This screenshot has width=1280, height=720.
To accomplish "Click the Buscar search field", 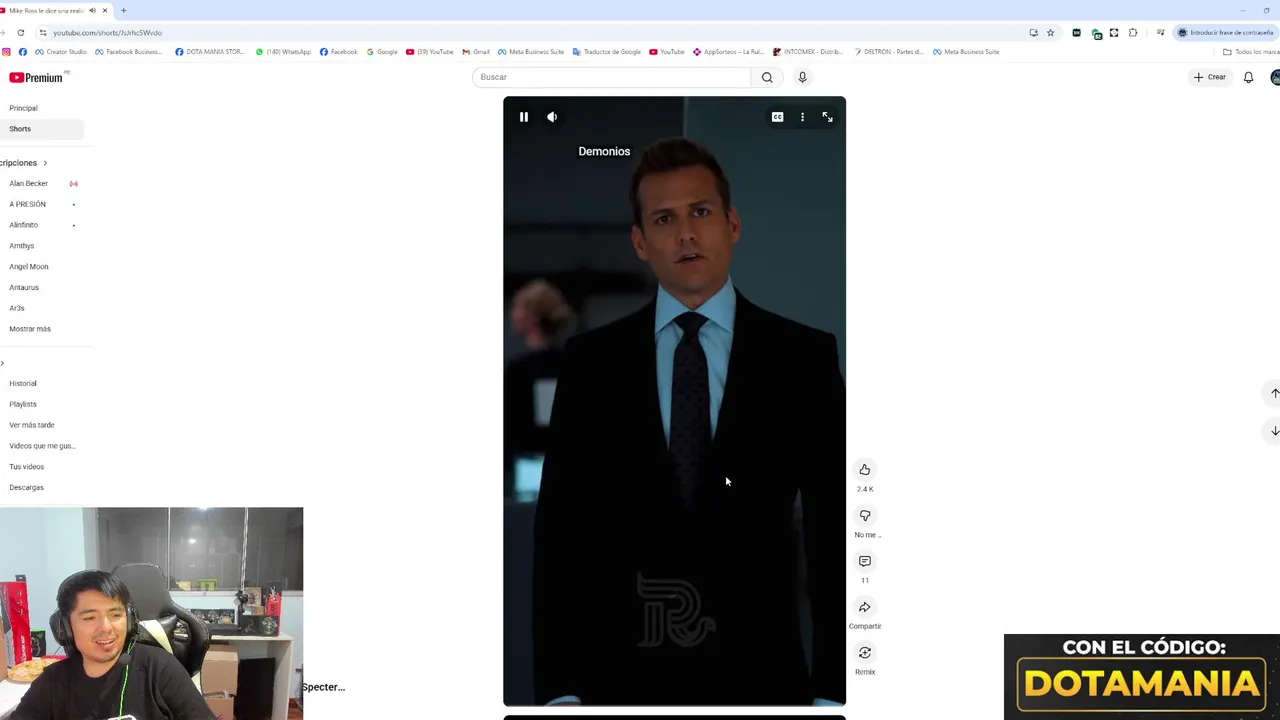I will (611, 77).
